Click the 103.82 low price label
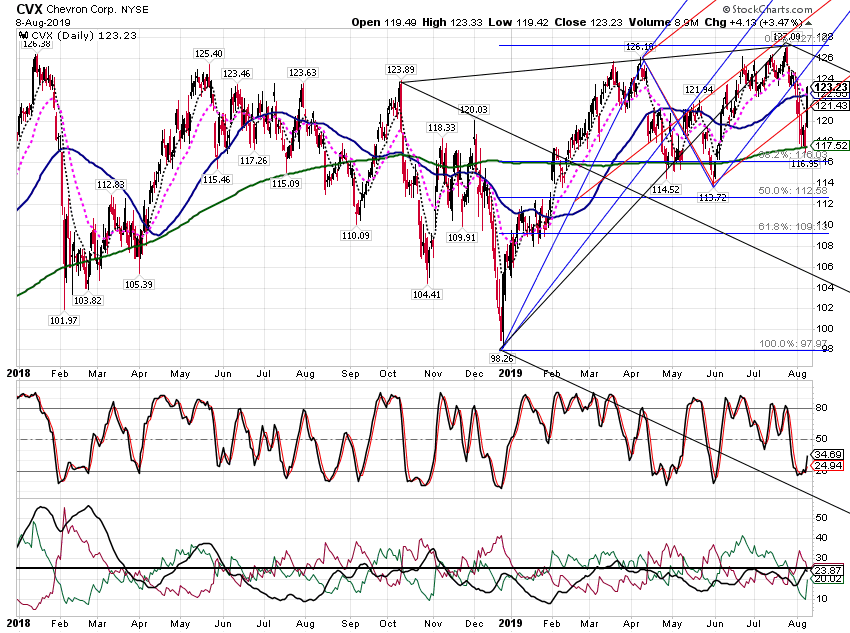Screen dimensions: 850x633 87,300
